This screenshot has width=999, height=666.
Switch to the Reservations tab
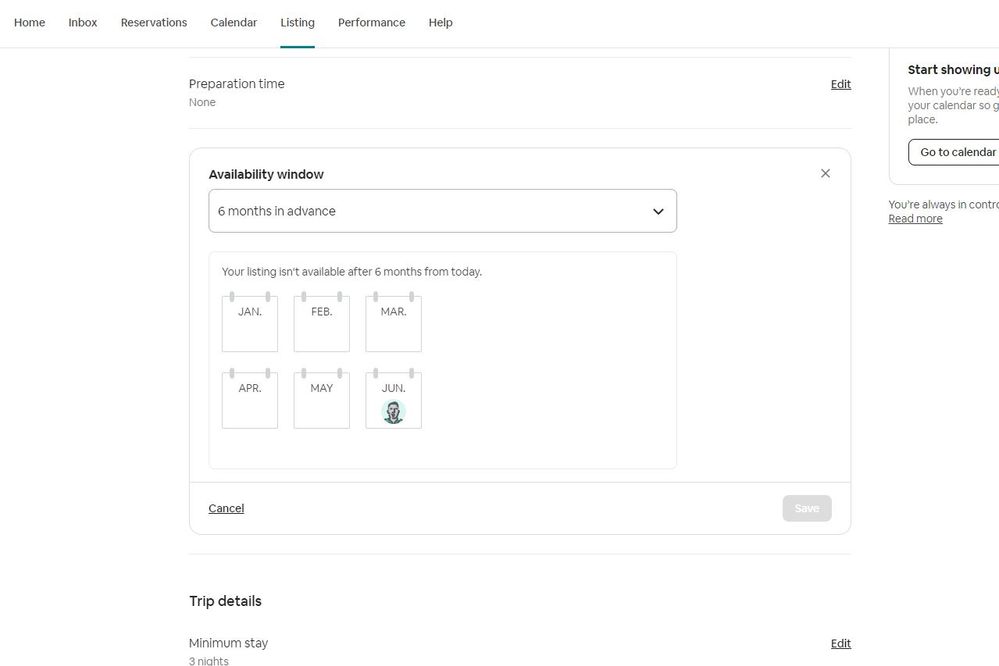pyautogui.click(x=154, y=22)
